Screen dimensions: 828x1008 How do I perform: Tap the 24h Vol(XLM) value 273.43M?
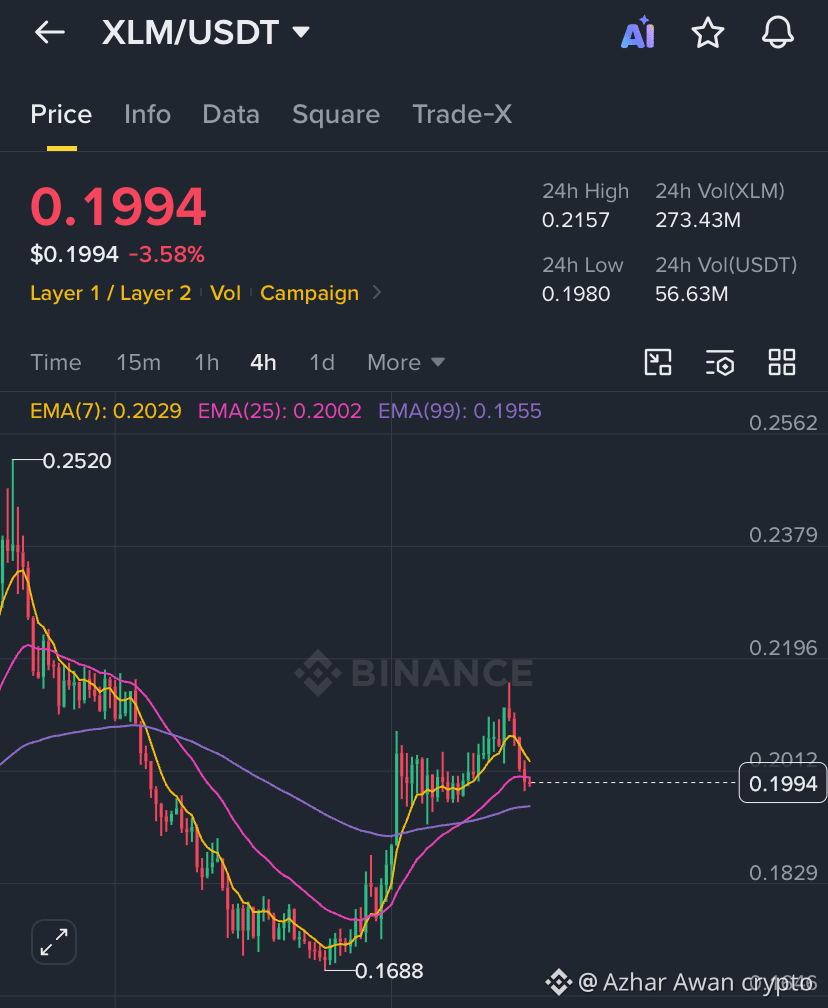tap(698, 220)
